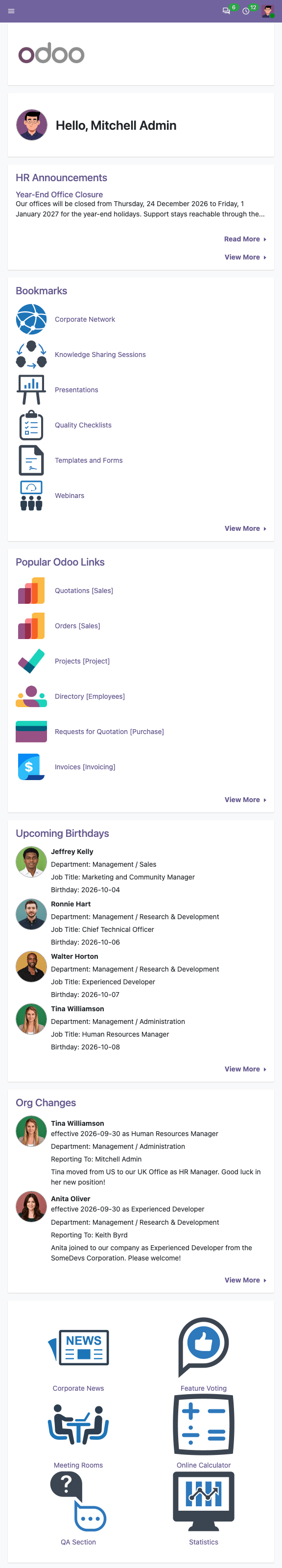Click the Online Calculator label

point(204,1465)
